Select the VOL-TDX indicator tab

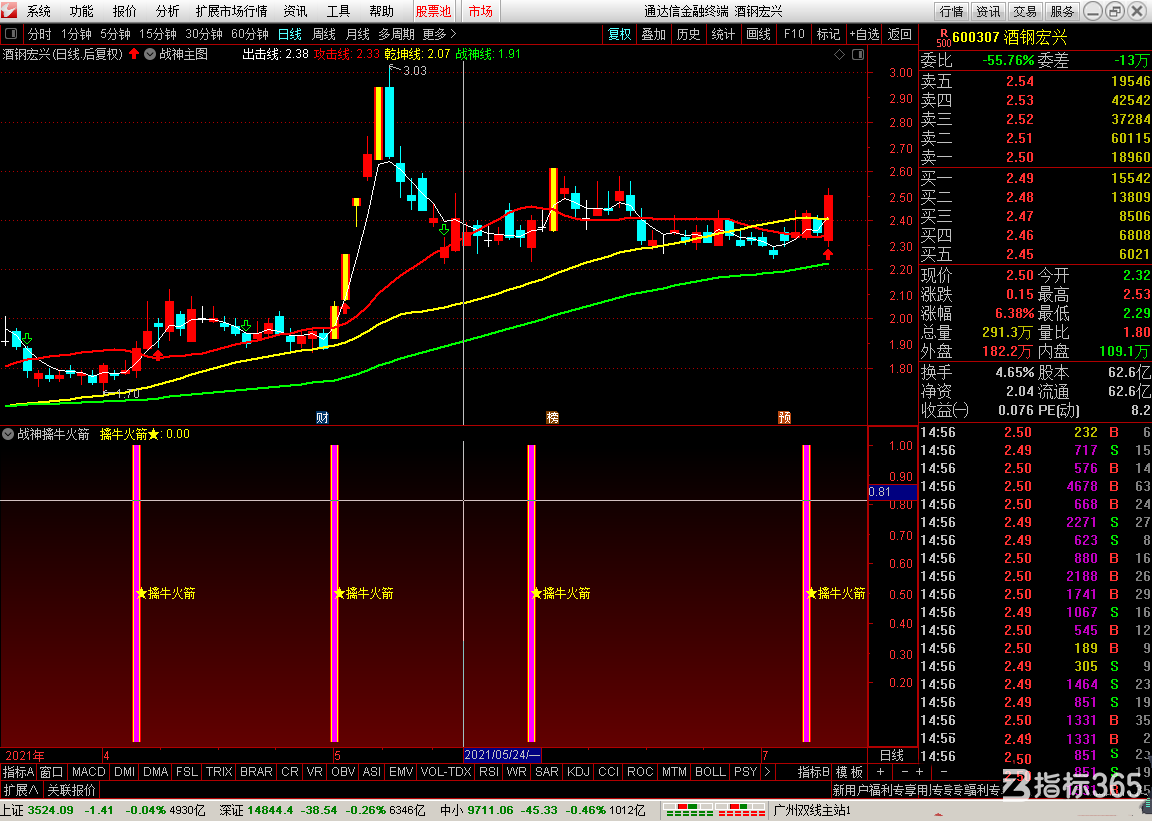[x=446, y=772]
